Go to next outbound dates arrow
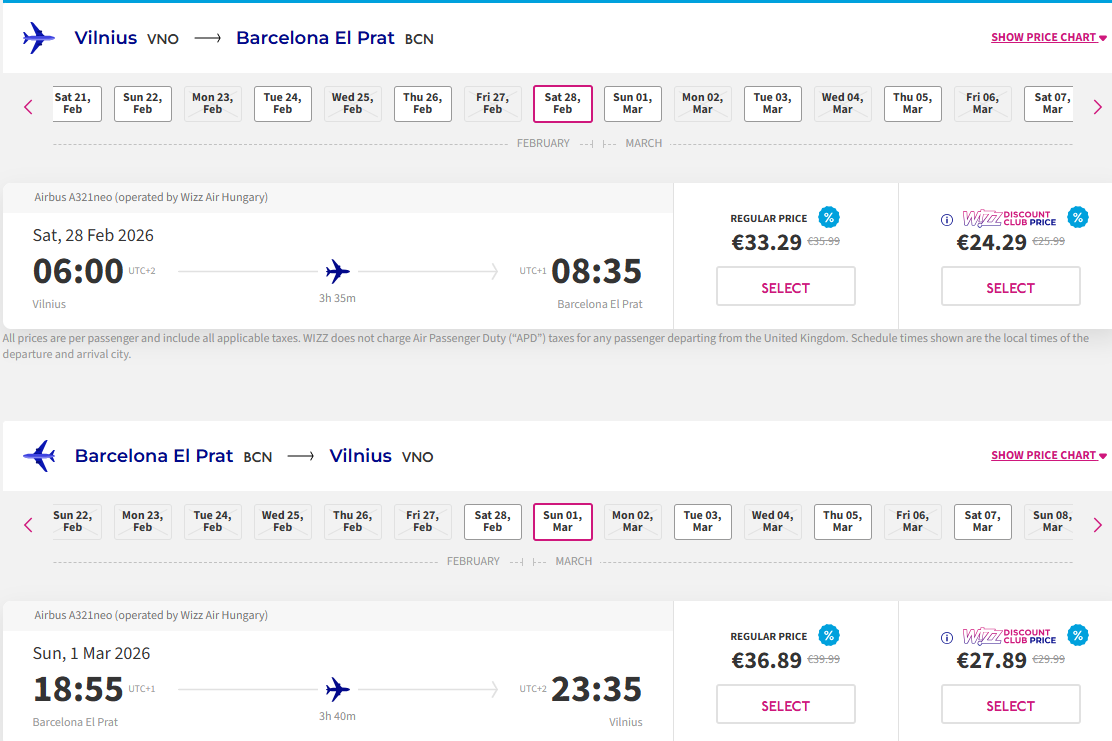The width and height of the screenshot is (1112, 741). click(1097, 107)
